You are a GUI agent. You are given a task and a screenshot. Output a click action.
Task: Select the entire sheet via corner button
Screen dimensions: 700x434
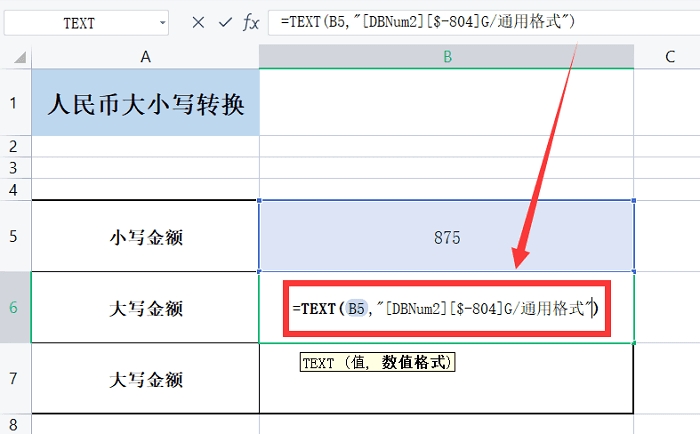click(x=15, y=58)
